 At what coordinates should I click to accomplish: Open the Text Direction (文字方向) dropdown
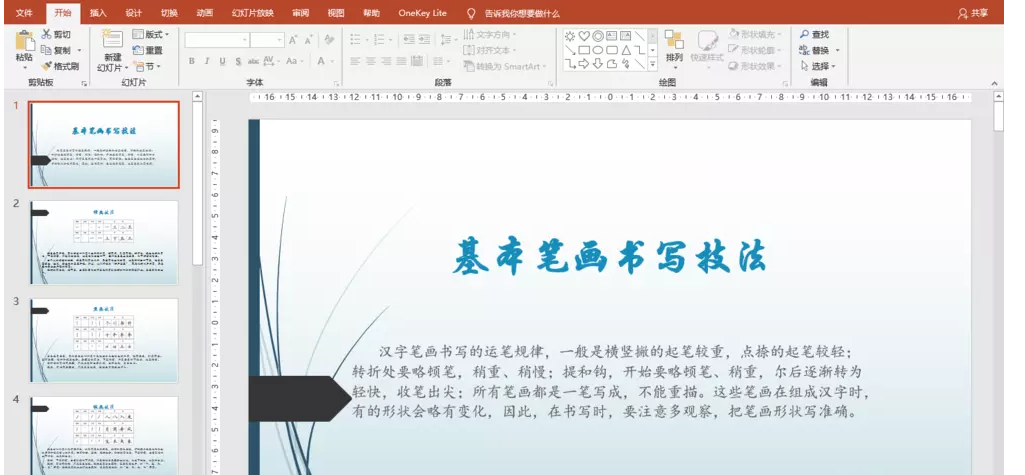(x=490, y=34)
